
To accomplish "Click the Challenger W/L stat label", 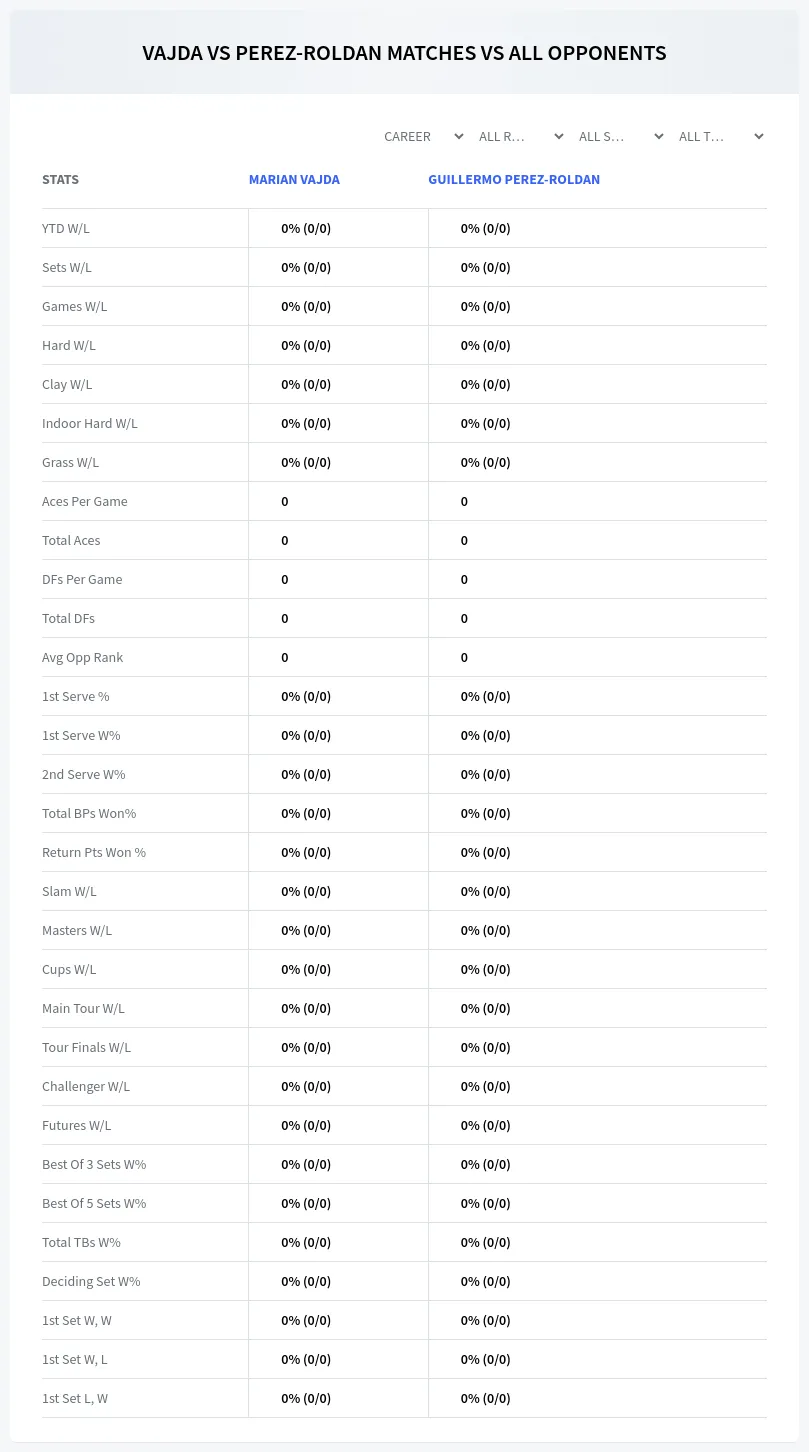I will [86, 1086].
